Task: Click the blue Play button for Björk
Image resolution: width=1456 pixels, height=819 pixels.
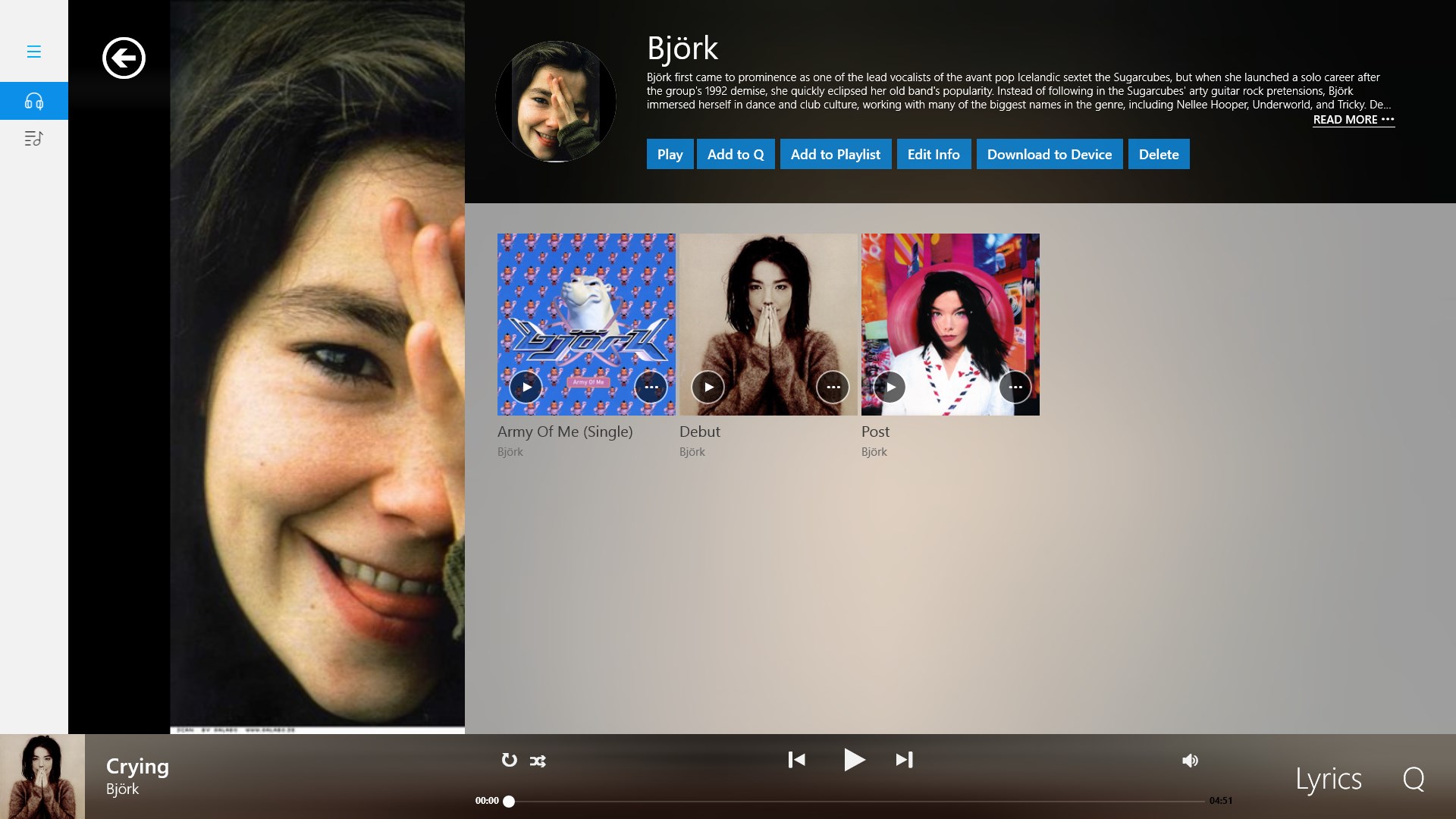Action: tap(670, 154)
